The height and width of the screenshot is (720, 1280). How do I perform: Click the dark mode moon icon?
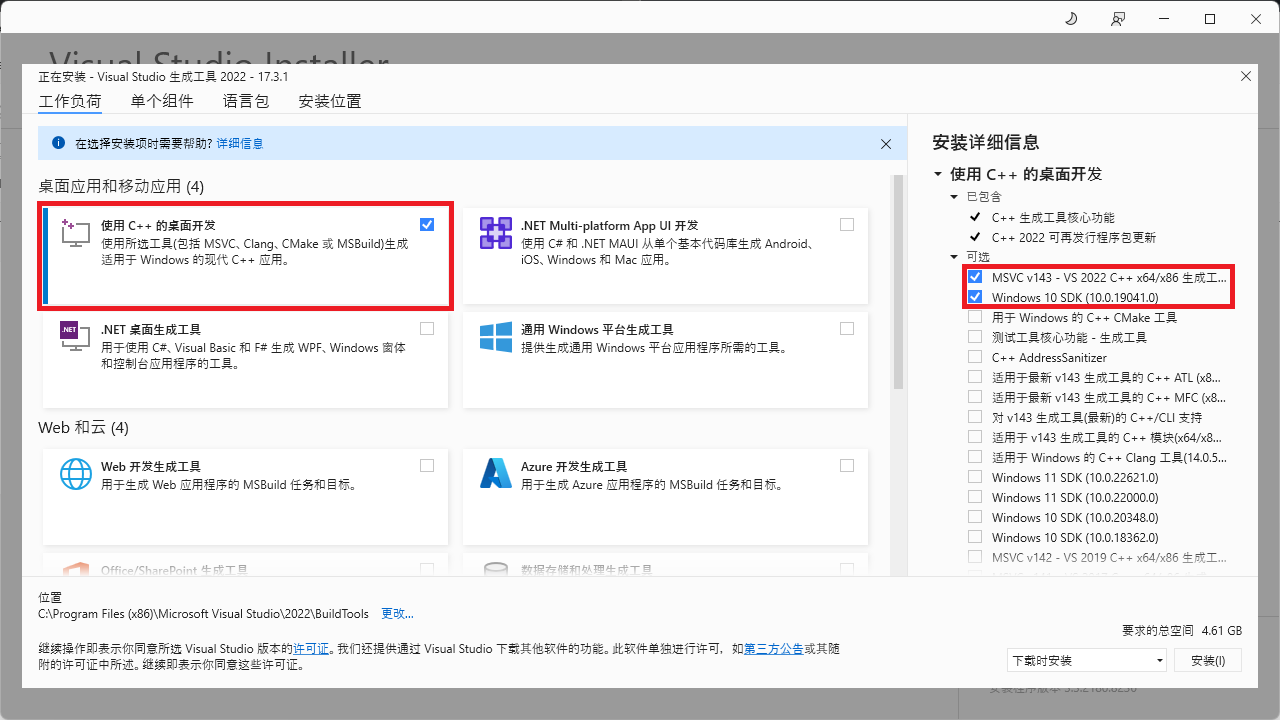(1070, 18)
